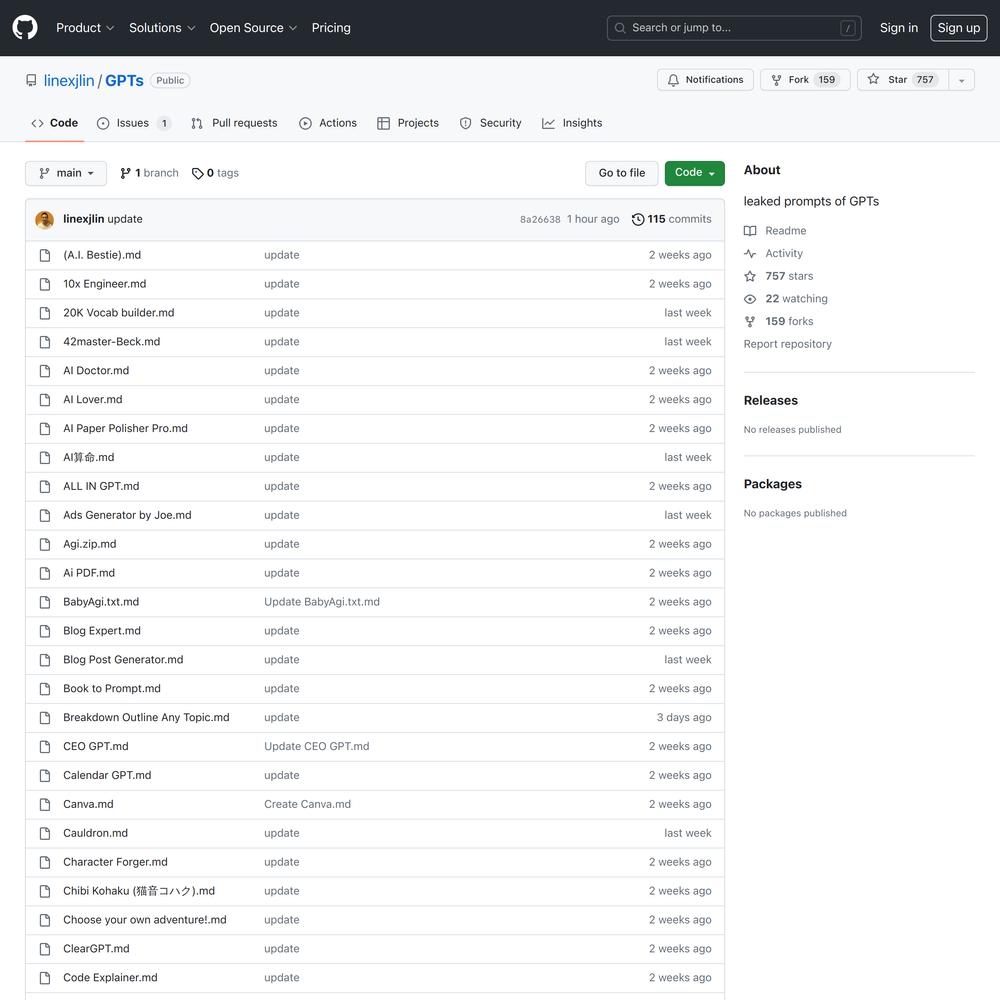The image size is (1000, 1000).
Task: Click file icon for (A.I. Bestie).md
Action: coord(45,255)
